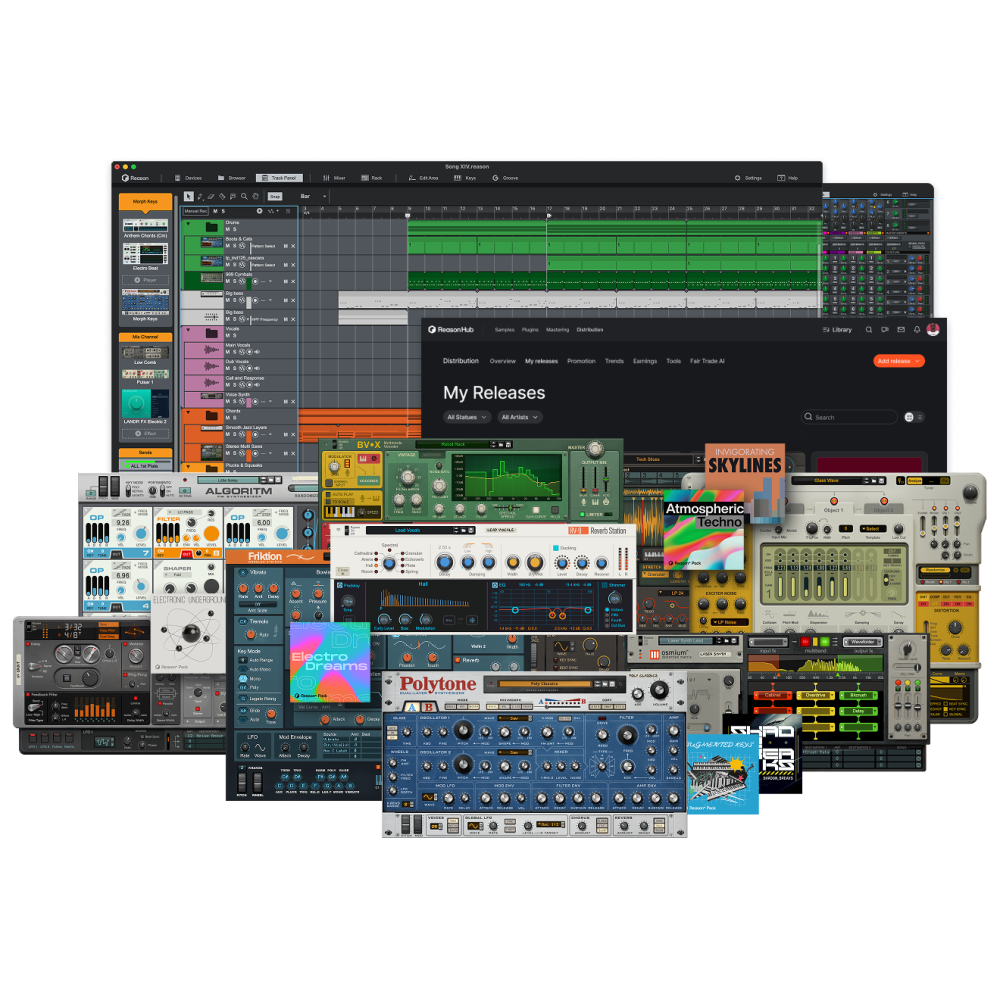Open the Bar snap value dropdown
This screenshot has height=1000, width=1000.
pos(314,196)
